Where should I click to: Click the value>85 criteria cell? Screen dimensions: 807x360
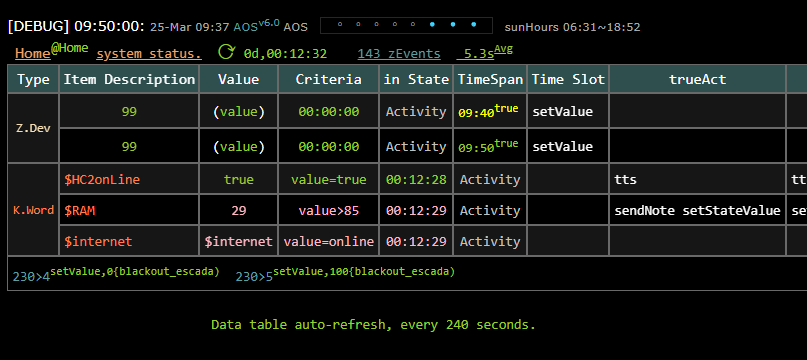[328, 210]
